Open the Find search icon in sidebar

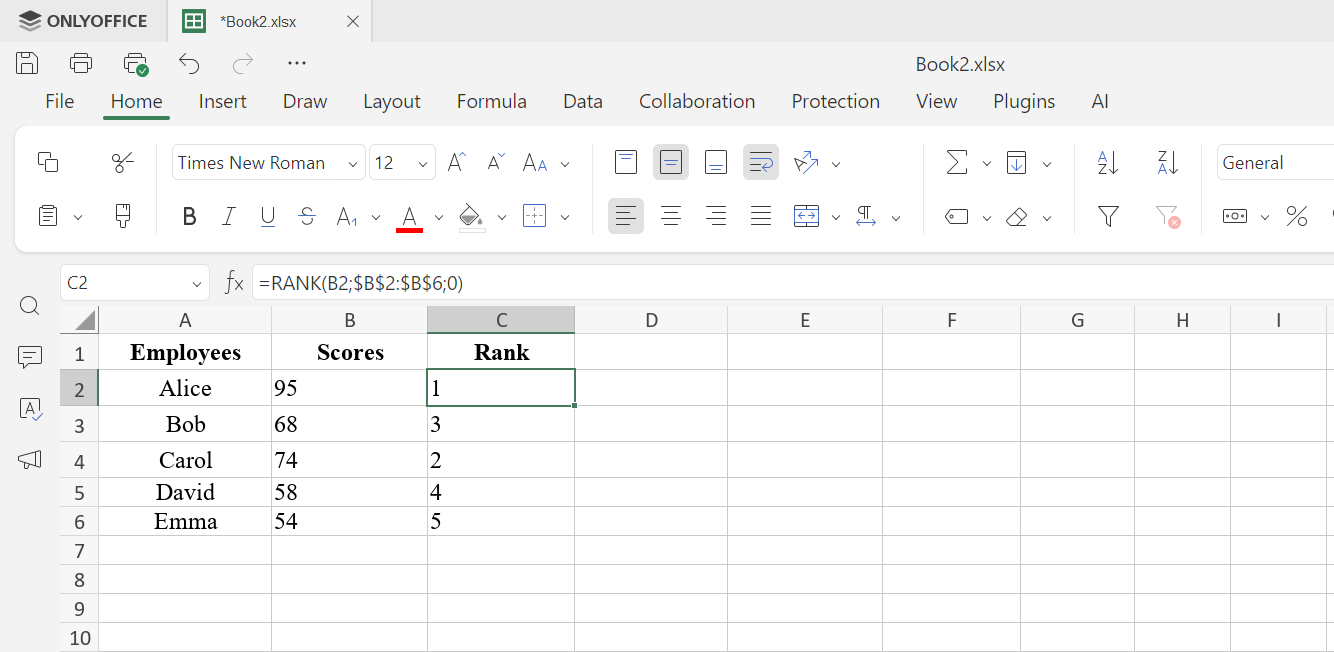click(x=30, y=306)
